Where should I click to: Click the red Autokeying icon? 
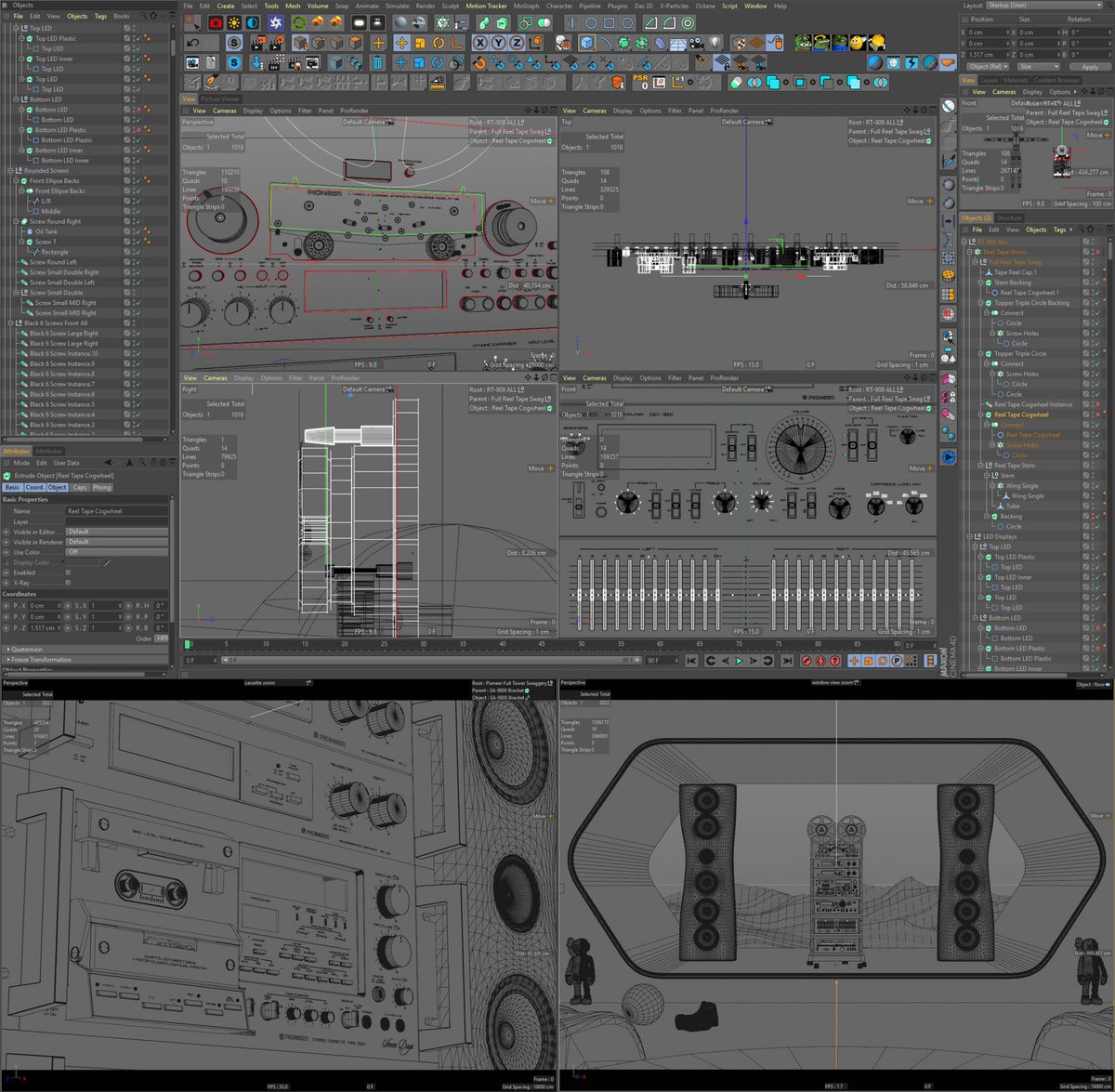[x=820, y=661]
